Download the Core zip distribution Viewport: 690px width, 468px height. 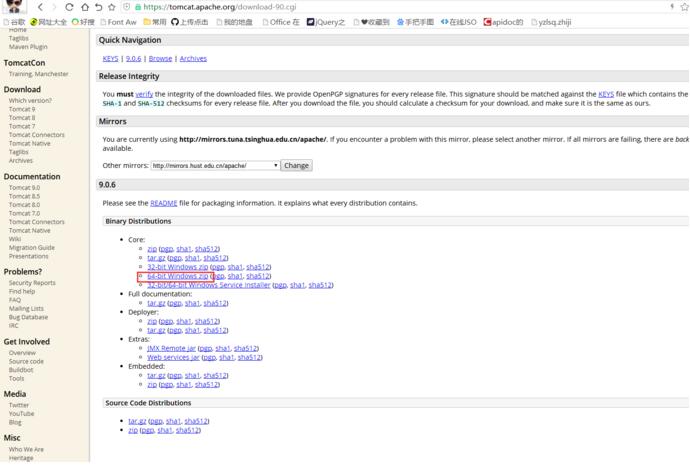pyautogui.click(x=152, y=249)
